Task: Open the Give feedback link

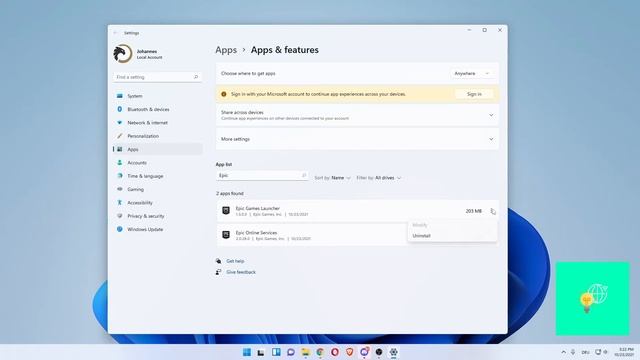Action: (241, 272)
